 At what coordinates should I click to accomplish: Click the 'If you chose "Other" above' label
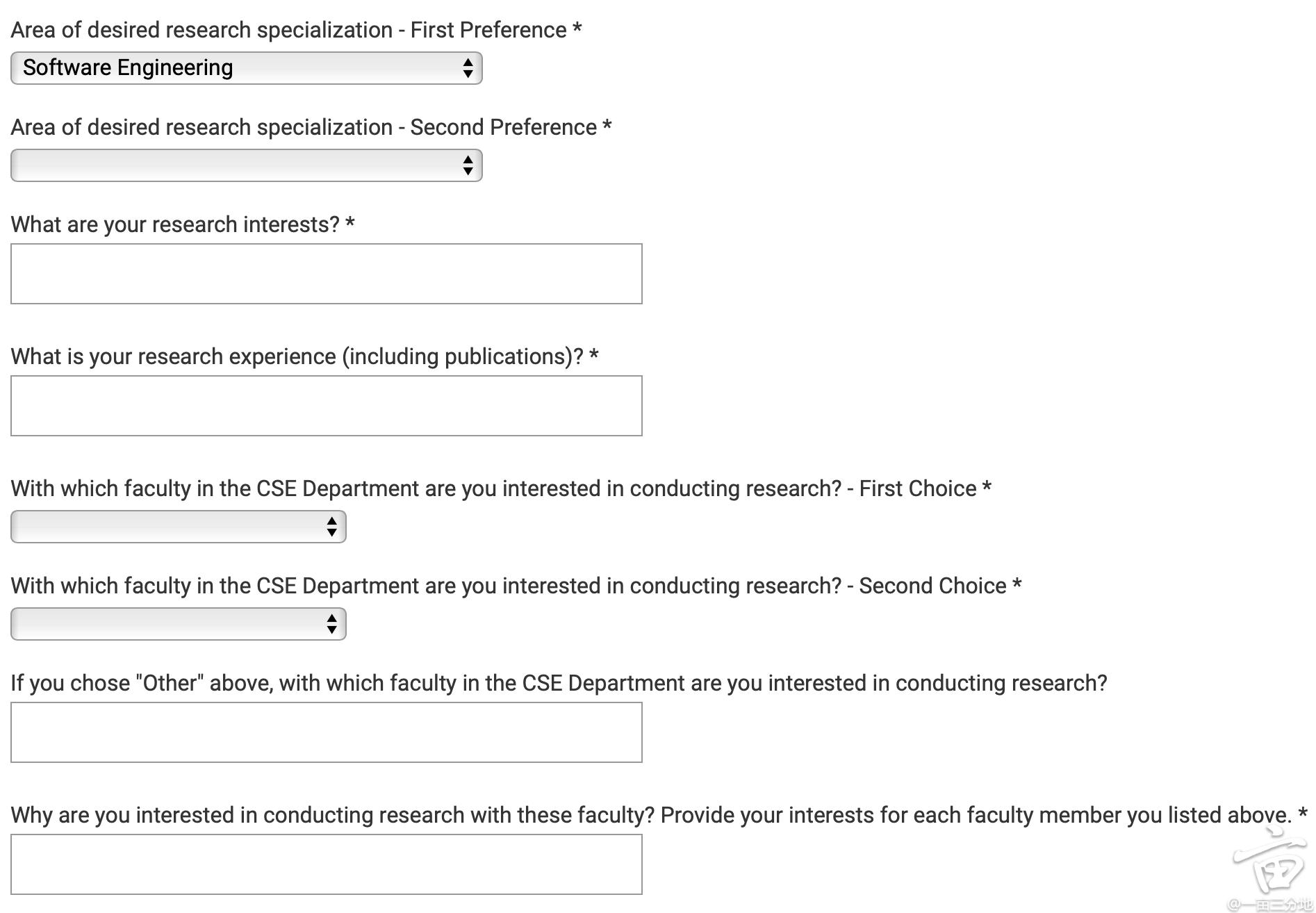click(558, 683)
